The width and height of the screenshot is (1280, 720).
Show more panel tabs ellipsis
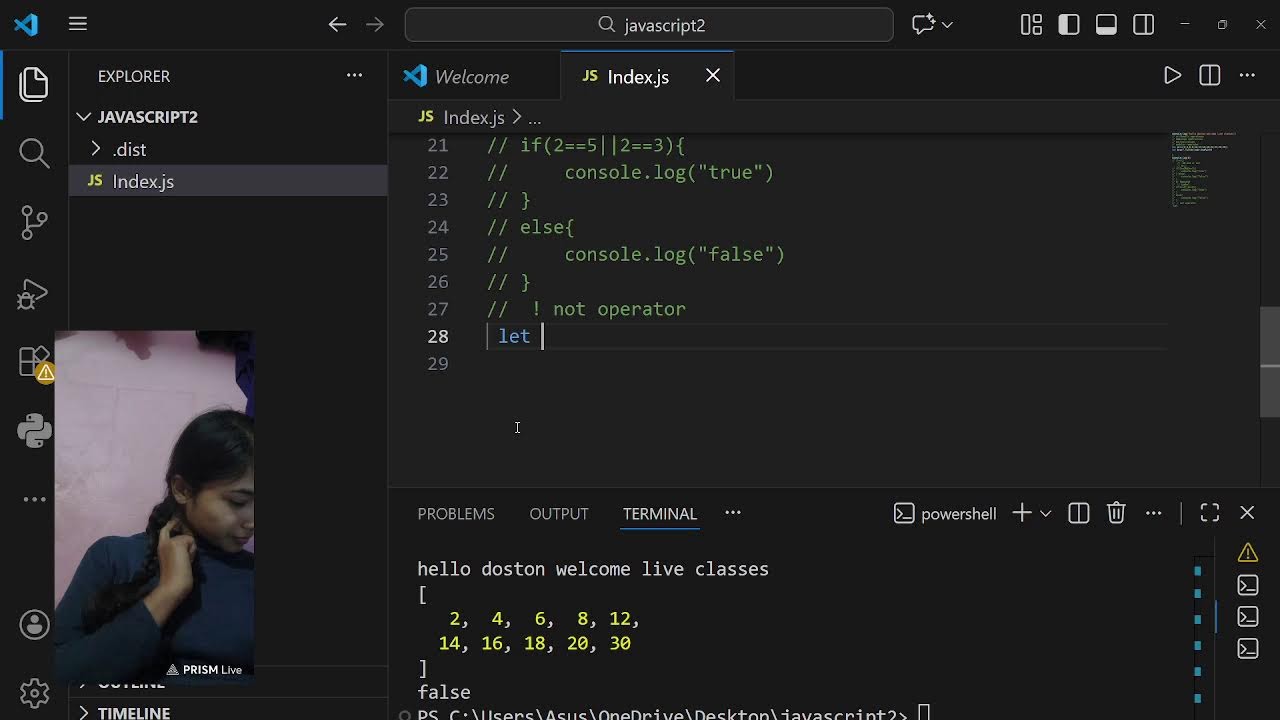[733, 513]
